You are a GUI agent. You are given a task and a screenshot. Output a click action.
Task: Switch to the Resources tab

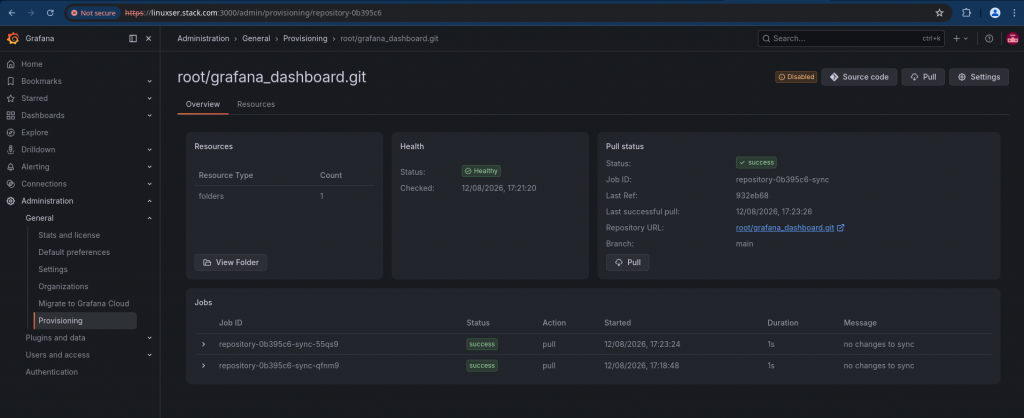click(x=256, y=104)
